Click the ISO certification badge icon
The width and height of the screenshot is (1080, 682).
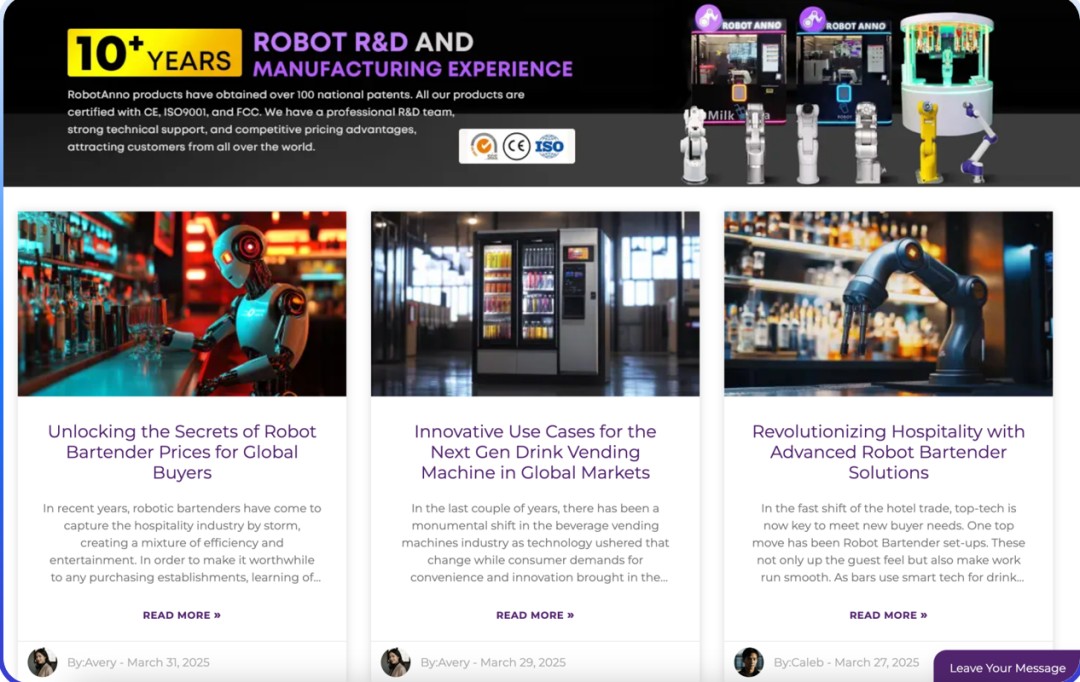point(549,146)
